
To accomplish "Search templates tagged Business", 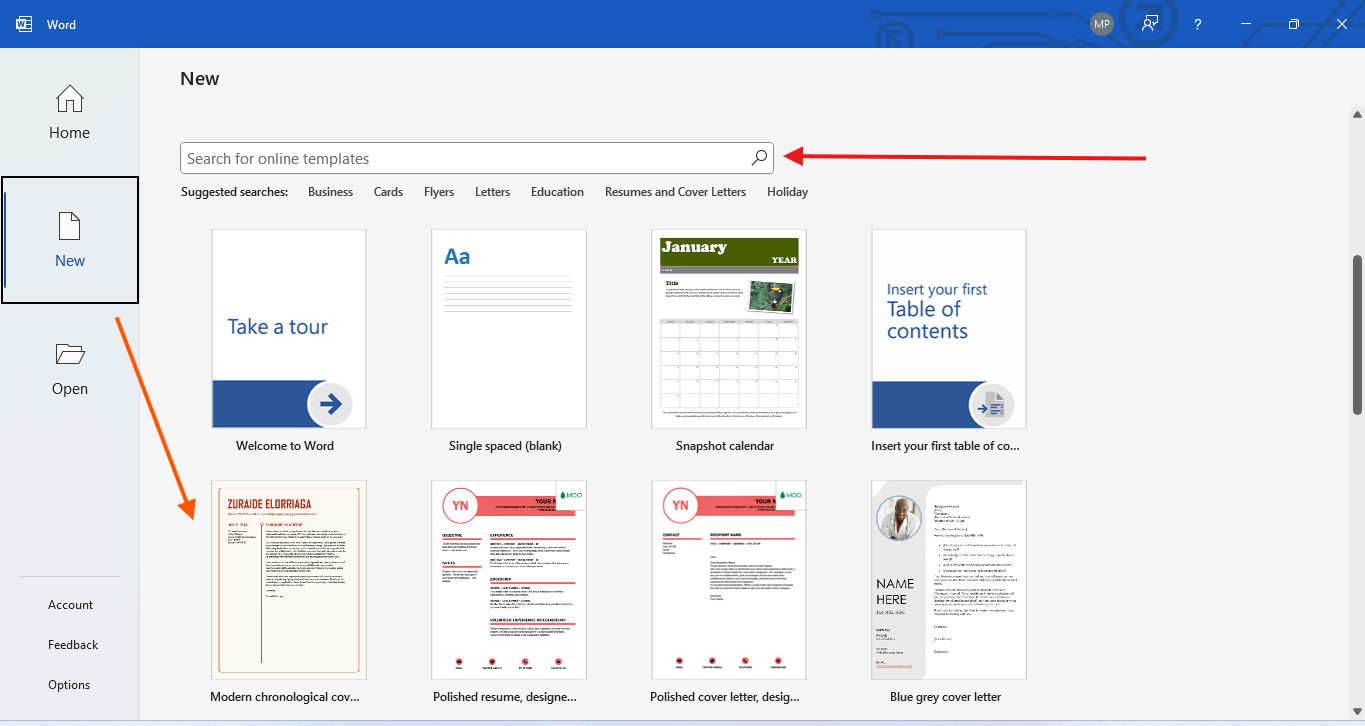I will (330, 191).
